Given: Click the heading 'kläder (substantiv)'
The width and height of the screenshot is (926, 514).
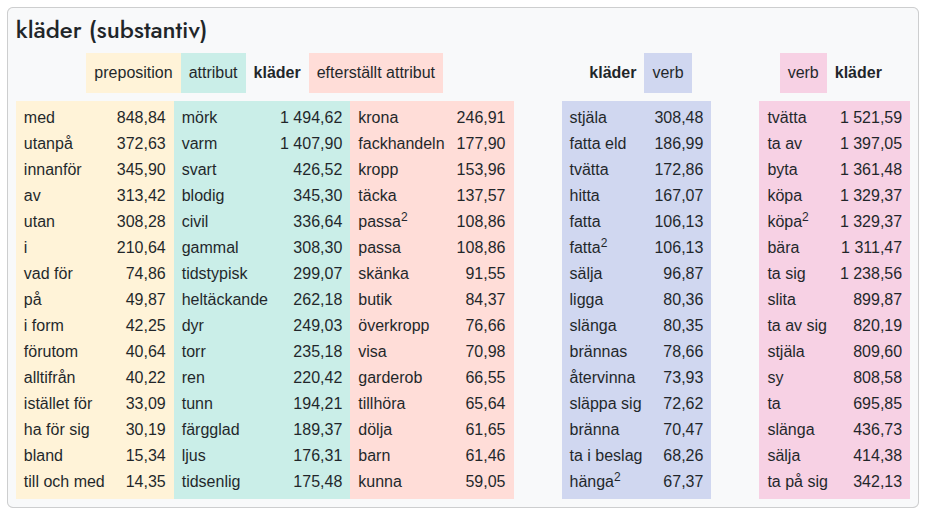Looking at the screenshot, I should (112, 31).
